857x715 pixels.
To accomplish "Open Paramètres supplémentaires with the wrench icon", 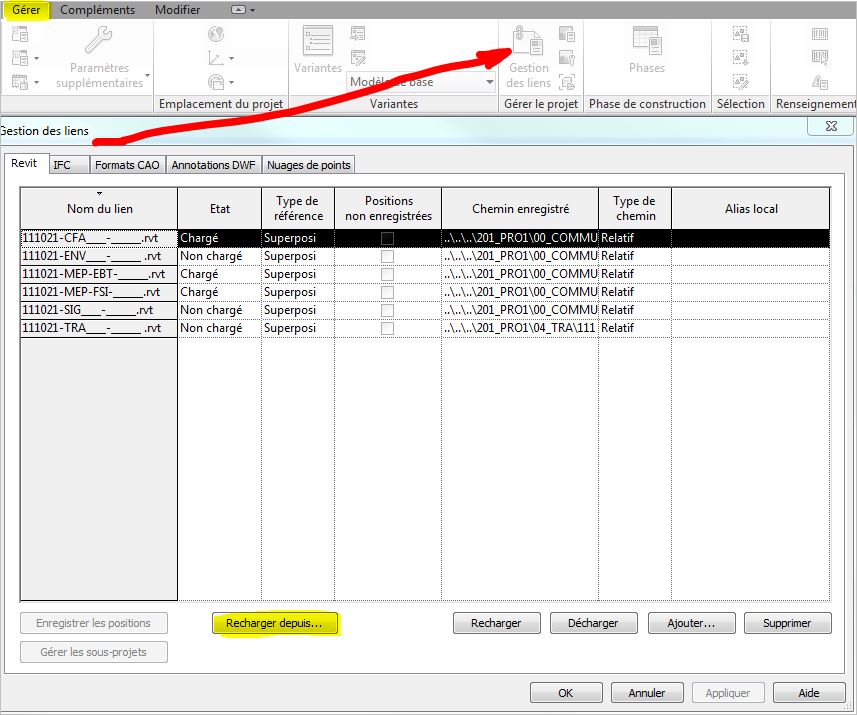I will pyautogui.click(x=100, y=42).
